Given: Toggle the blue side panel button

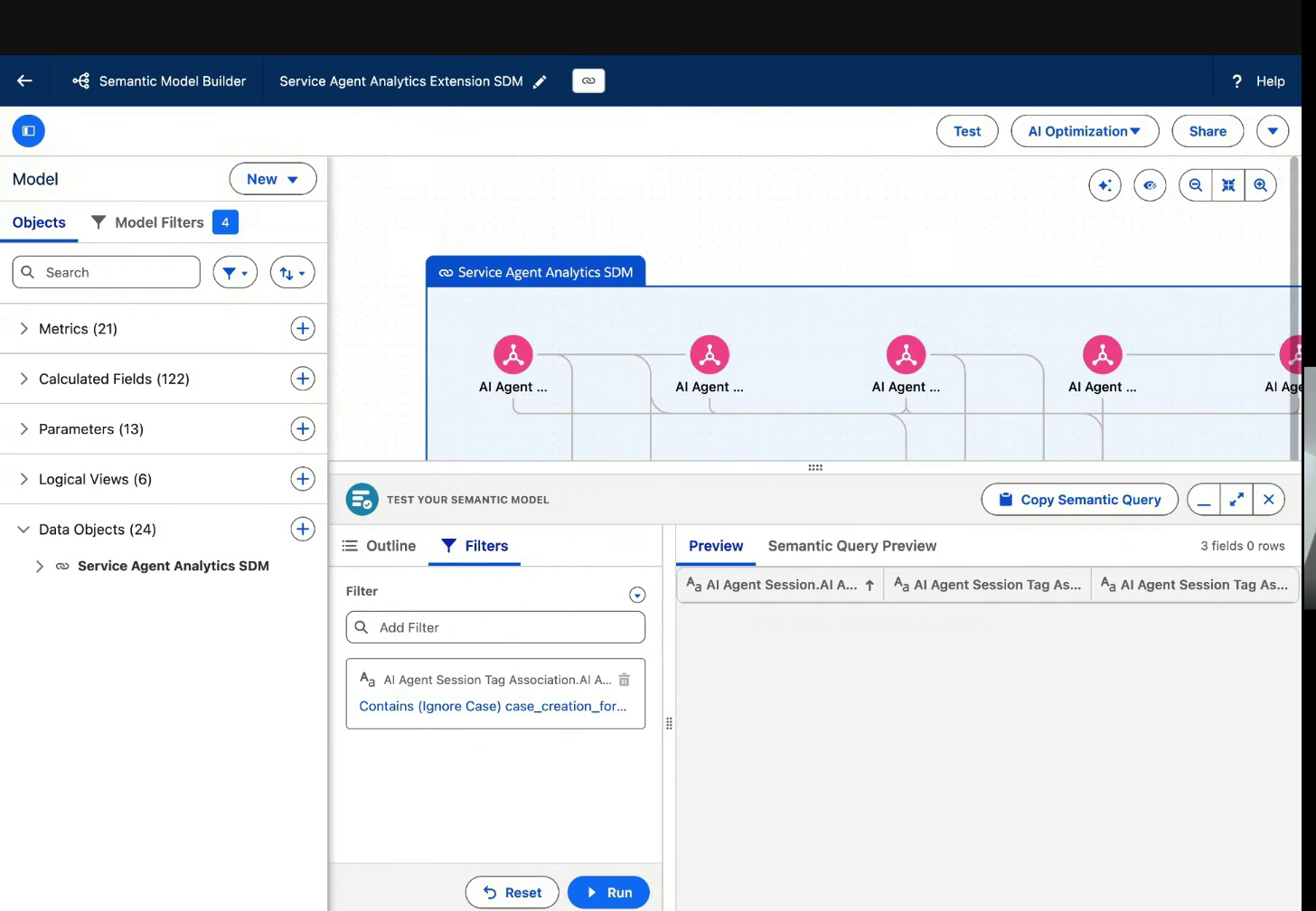Looking at the screenshot, I should [x=28, y=131].
